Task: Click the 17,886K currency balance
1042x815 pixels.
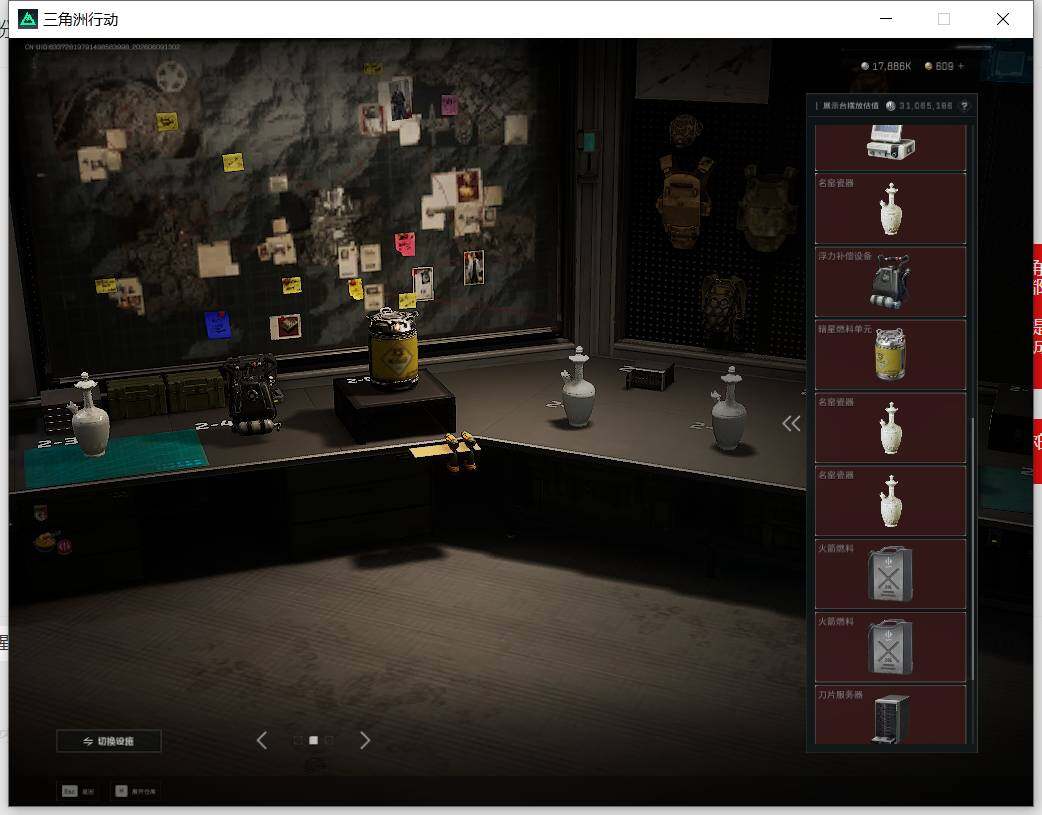Action: (x=886, y=66)
